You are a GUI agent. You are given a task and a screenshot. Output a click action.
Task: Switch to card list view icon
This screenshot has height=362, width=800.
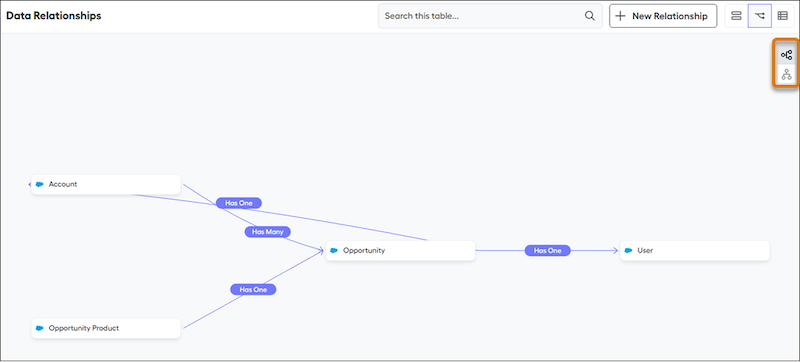click(736, 16)
